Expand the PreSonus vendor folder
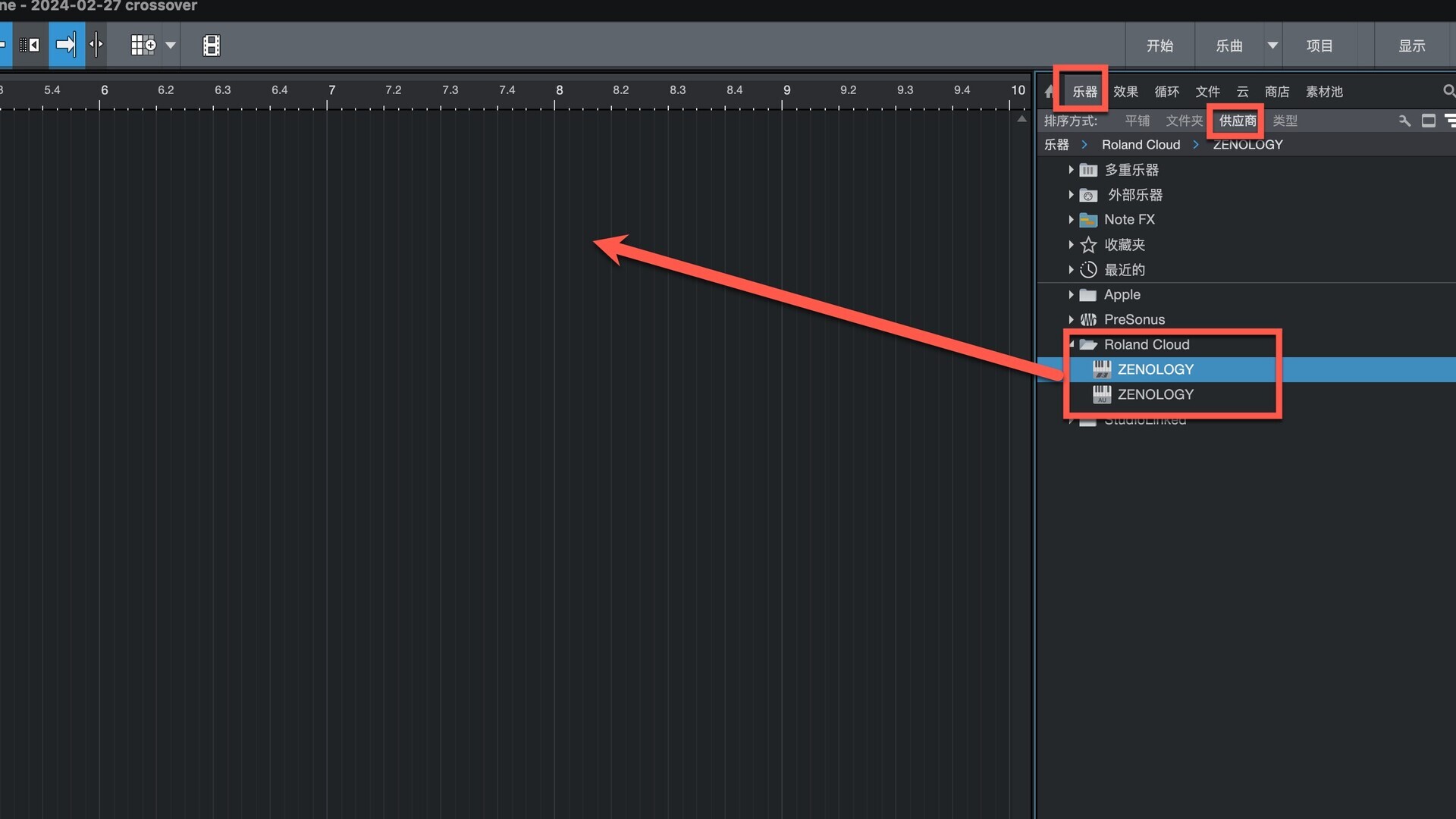 1071,320
